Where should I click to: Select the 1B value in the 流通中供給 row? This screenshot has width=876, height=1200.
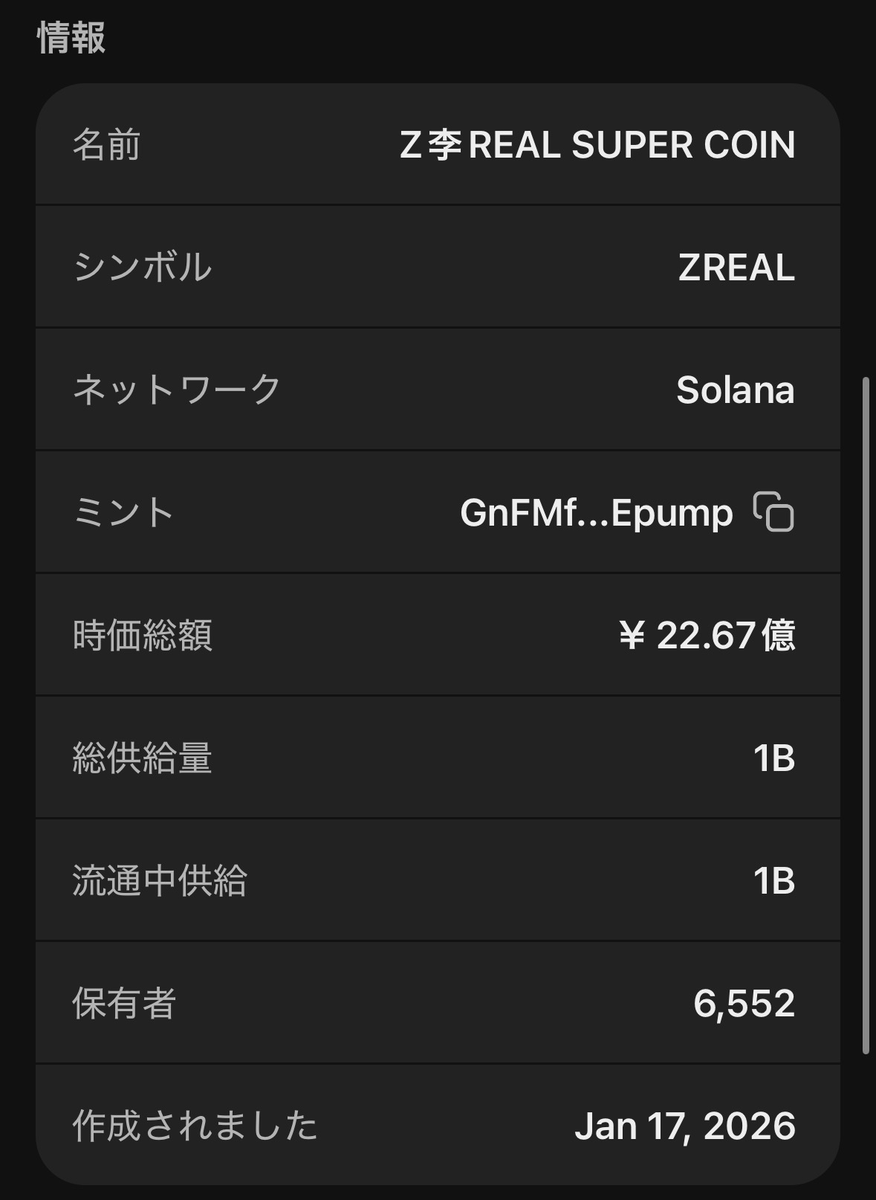[x=774, y=881]
